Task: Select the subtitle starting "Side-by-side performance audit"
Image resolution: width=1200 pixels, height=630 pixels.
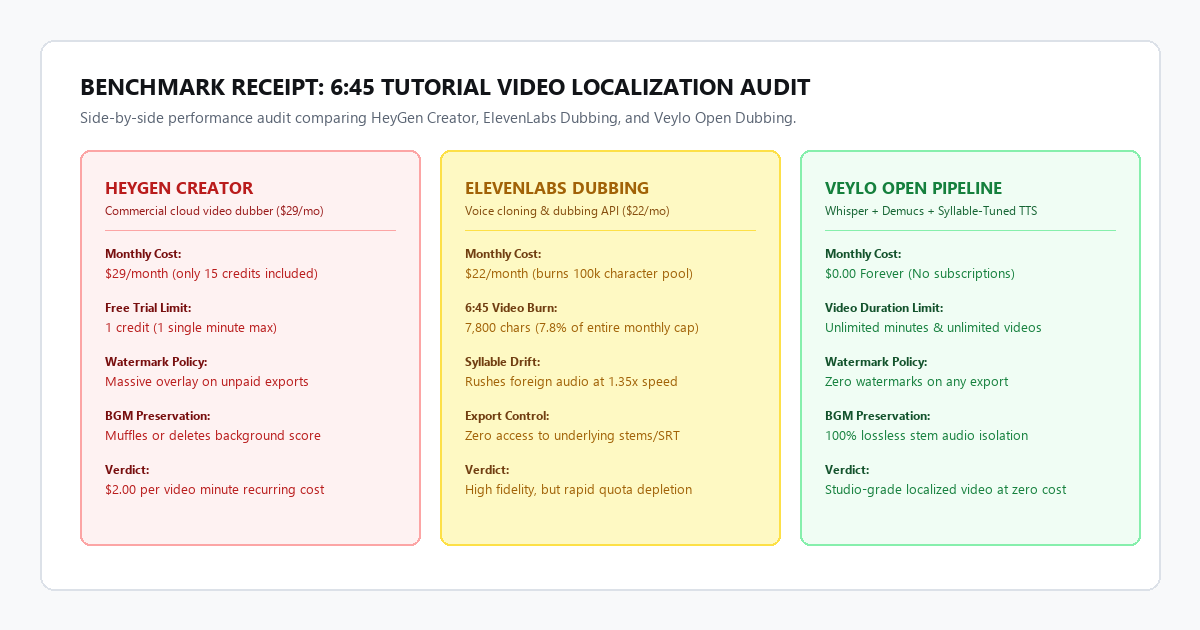Action: 438,118
